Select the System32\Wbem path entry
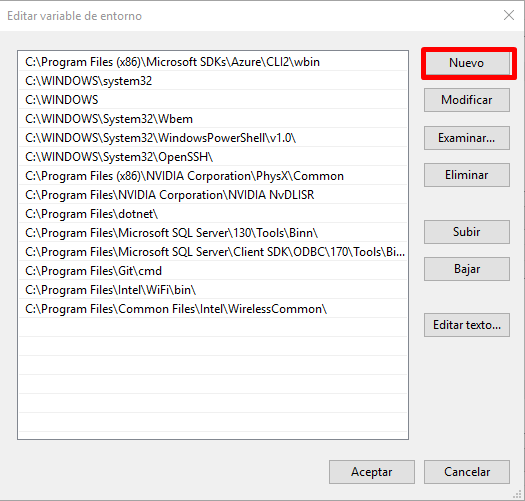 click(213, 119)
